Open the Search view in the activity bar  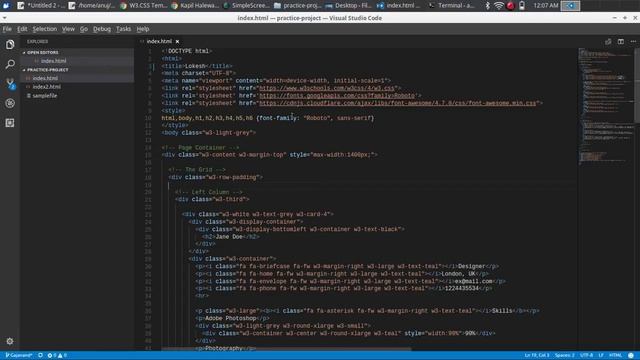(10, 64)
